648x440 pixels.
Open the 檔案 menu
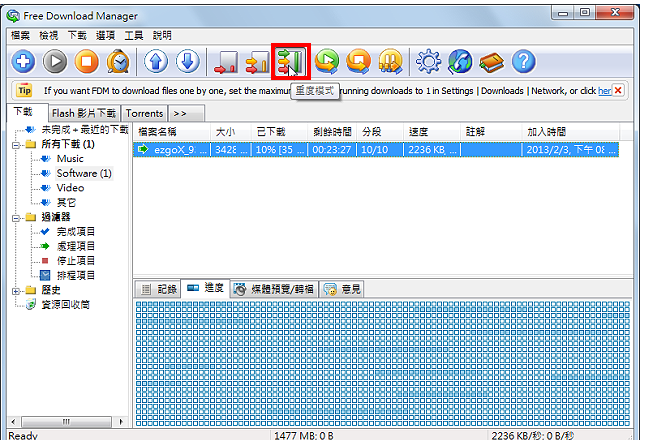click(x=20, y=36)
